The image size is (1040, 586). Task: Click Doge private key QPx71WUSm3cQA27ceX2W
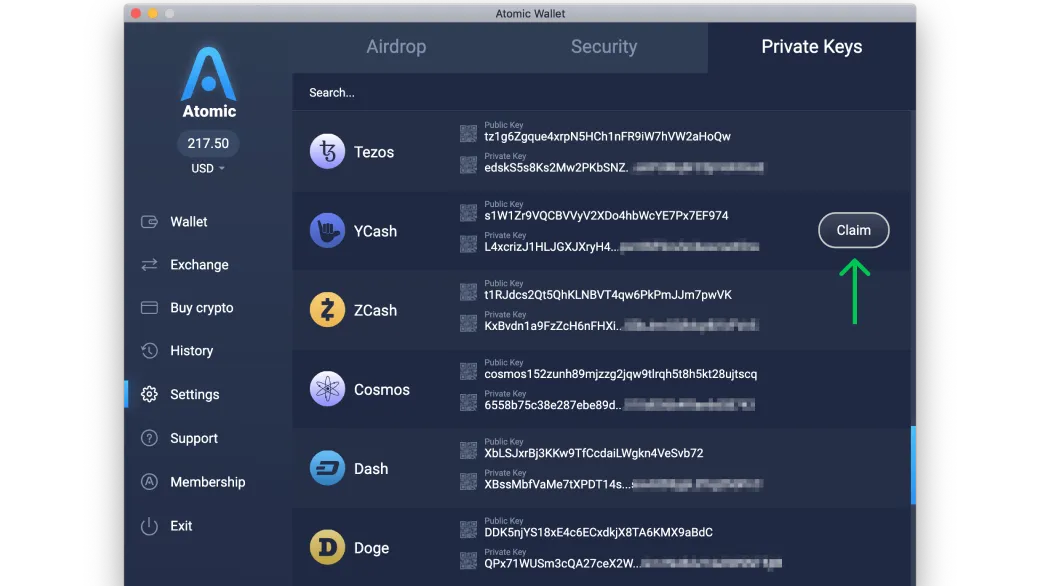562,563
